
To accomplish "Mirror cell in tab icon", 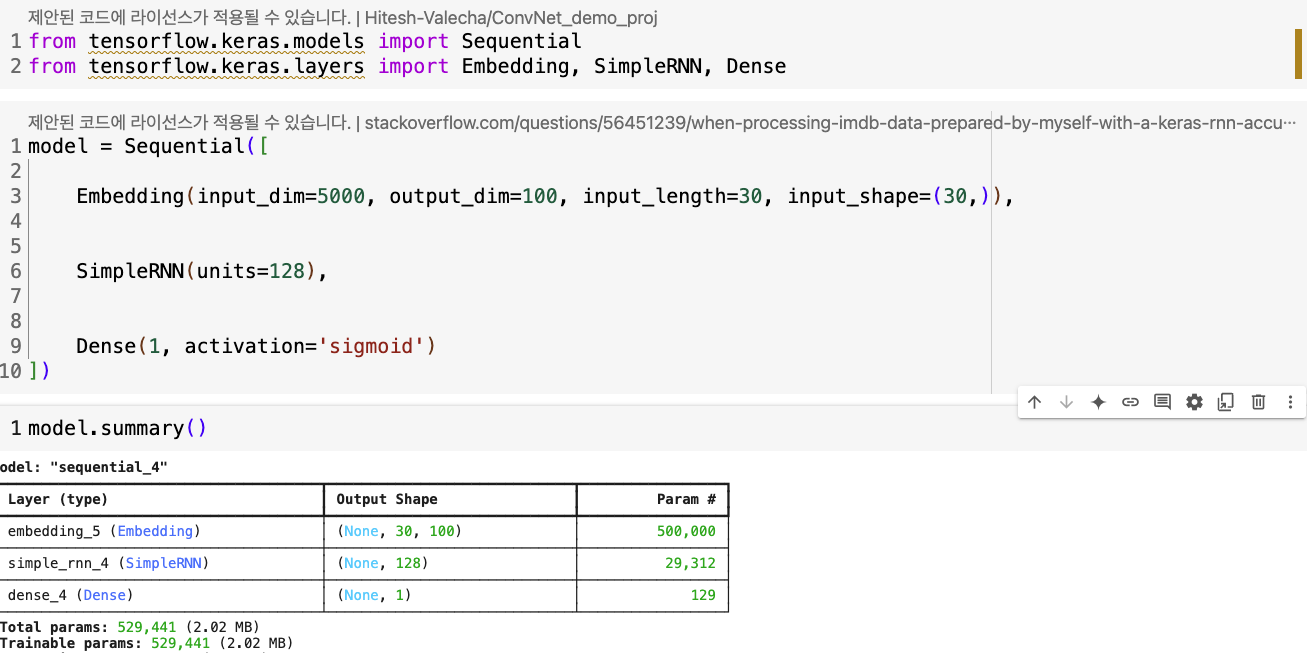I will [x=1226, y=402].
